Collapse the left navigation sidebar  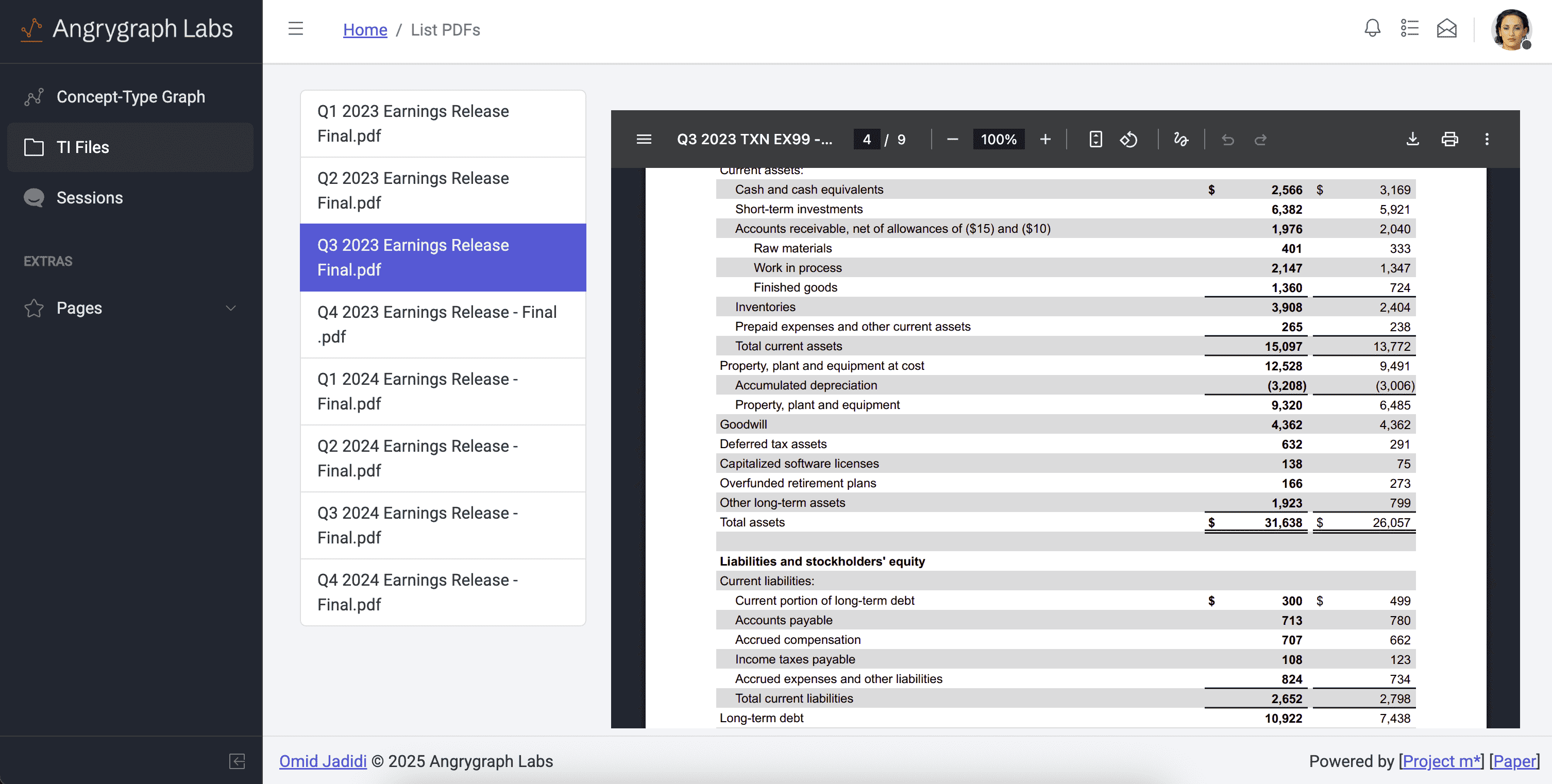237,761
